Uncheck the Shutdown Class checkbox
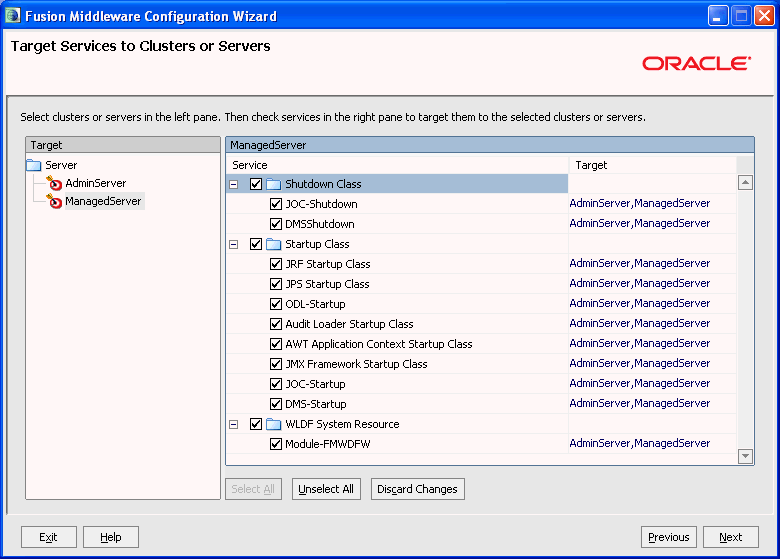Screen dimensions: 780x559 click(256, 184)
